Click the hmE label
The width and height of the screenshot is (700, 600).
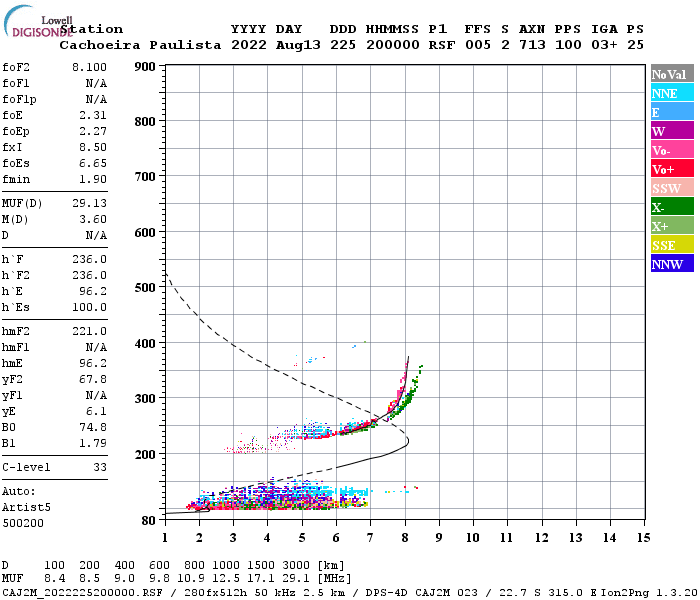pos(12,363)
